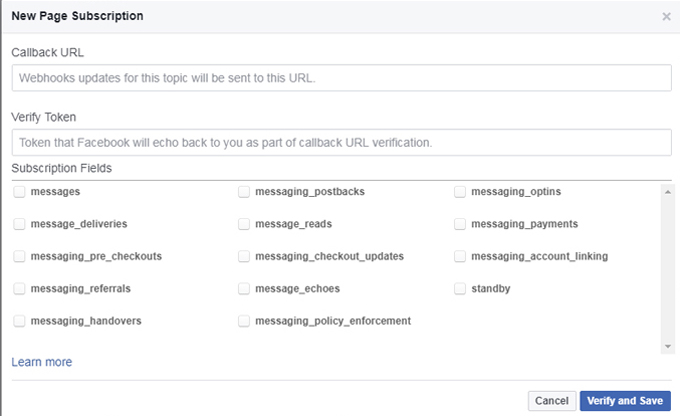The width and height of the screenshot is (680, 416).
Task: Enable messaging_payments subscription
Action: 460,224
